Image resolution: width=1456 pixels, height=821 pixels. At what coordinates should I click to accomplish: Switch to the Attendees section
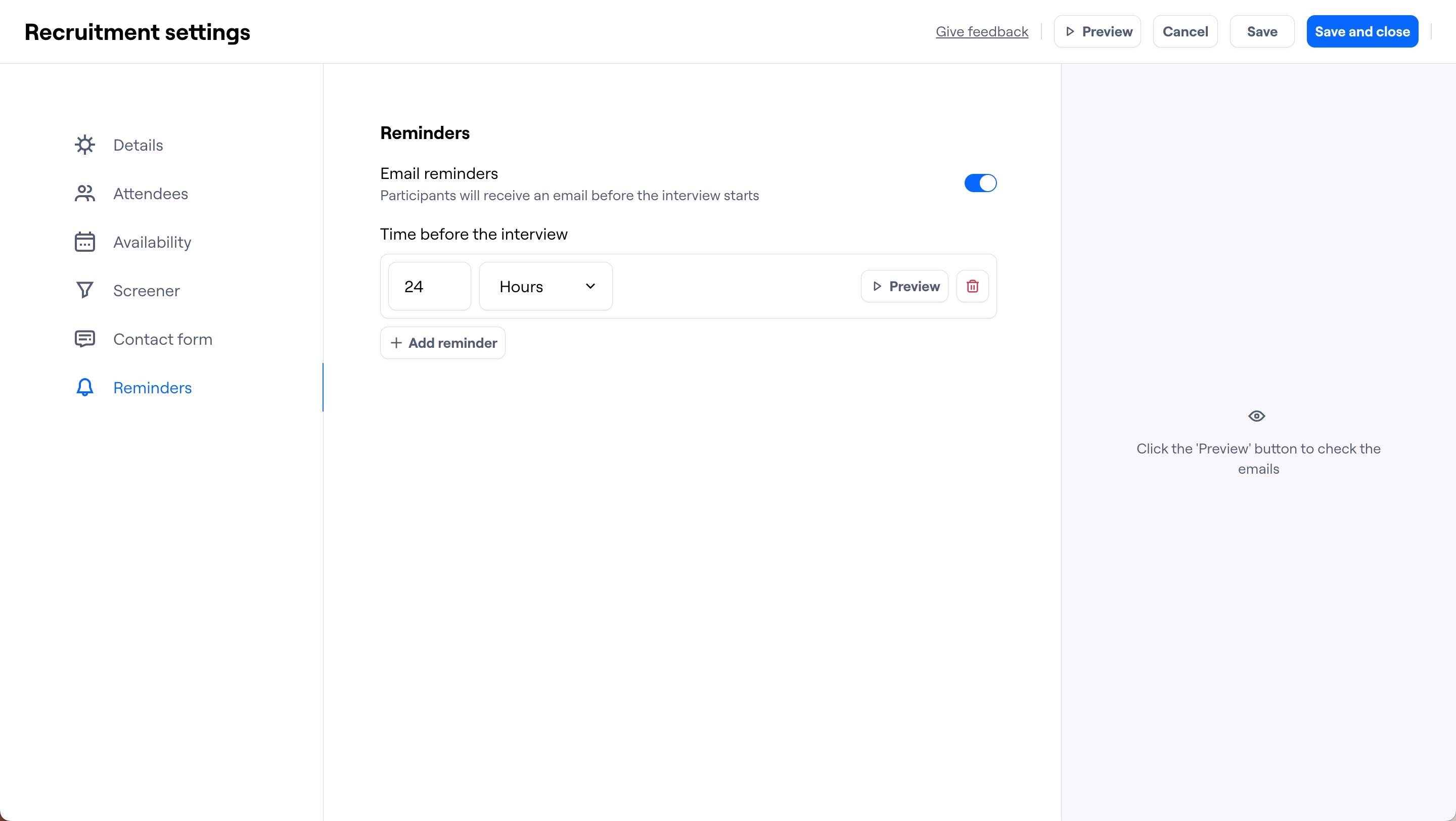(x=150, y=194)
